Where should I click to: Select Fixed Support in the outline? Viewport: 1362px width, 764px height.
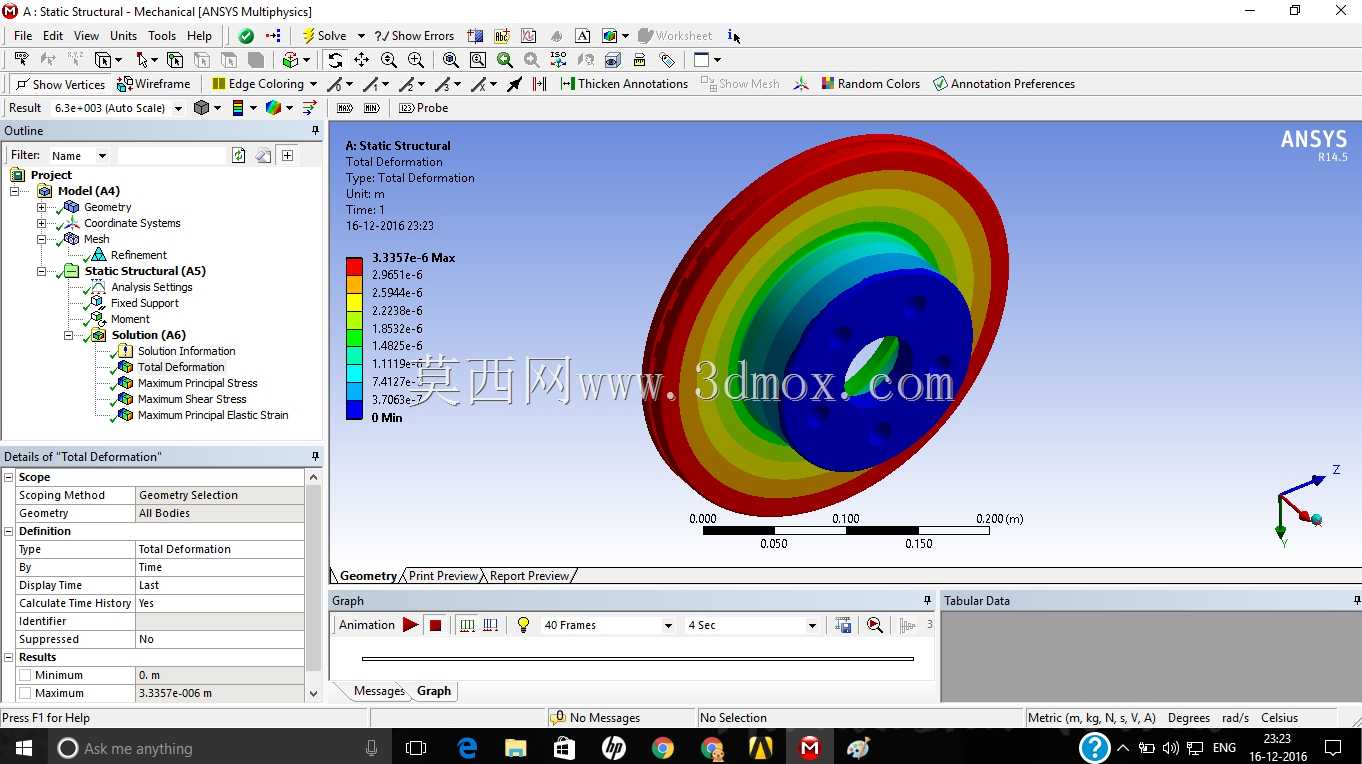click(145, 303)
